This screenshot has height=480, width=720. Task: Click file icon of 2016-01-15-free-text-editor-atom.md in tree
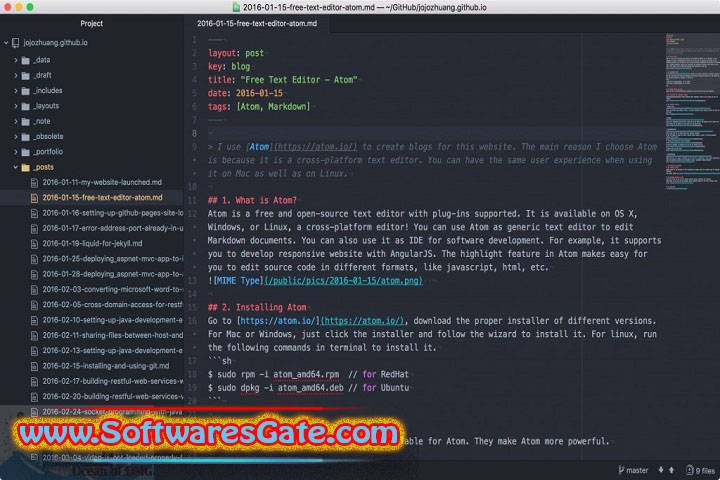click(34, 198)
